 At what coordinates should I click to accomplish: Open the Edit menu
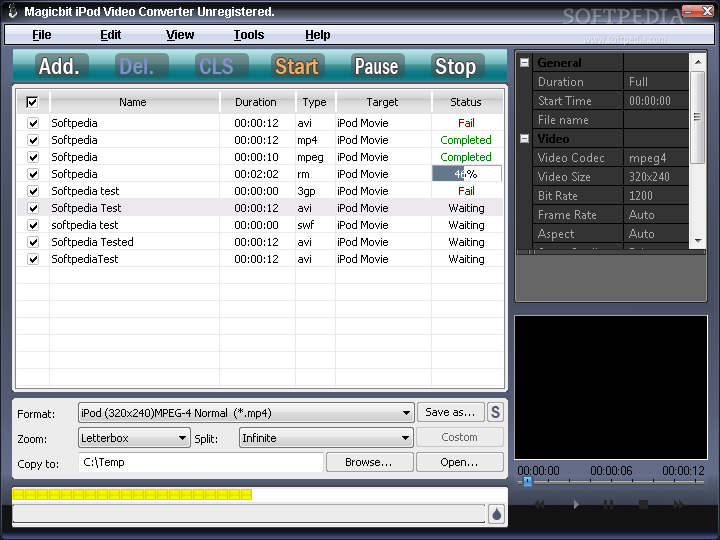(x=111, y=35)
